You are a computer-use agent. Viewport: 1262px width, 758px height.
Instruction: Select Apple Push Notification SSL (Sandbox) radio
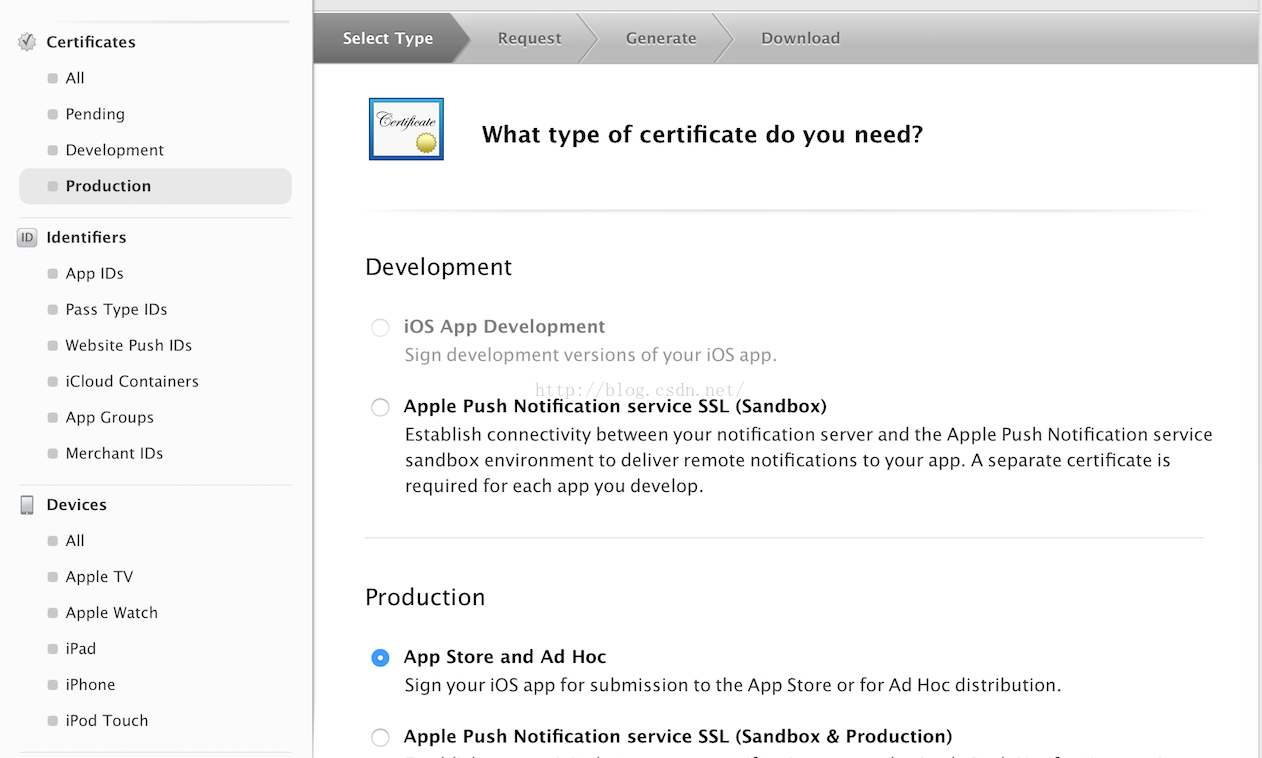(x=380, y=407)
